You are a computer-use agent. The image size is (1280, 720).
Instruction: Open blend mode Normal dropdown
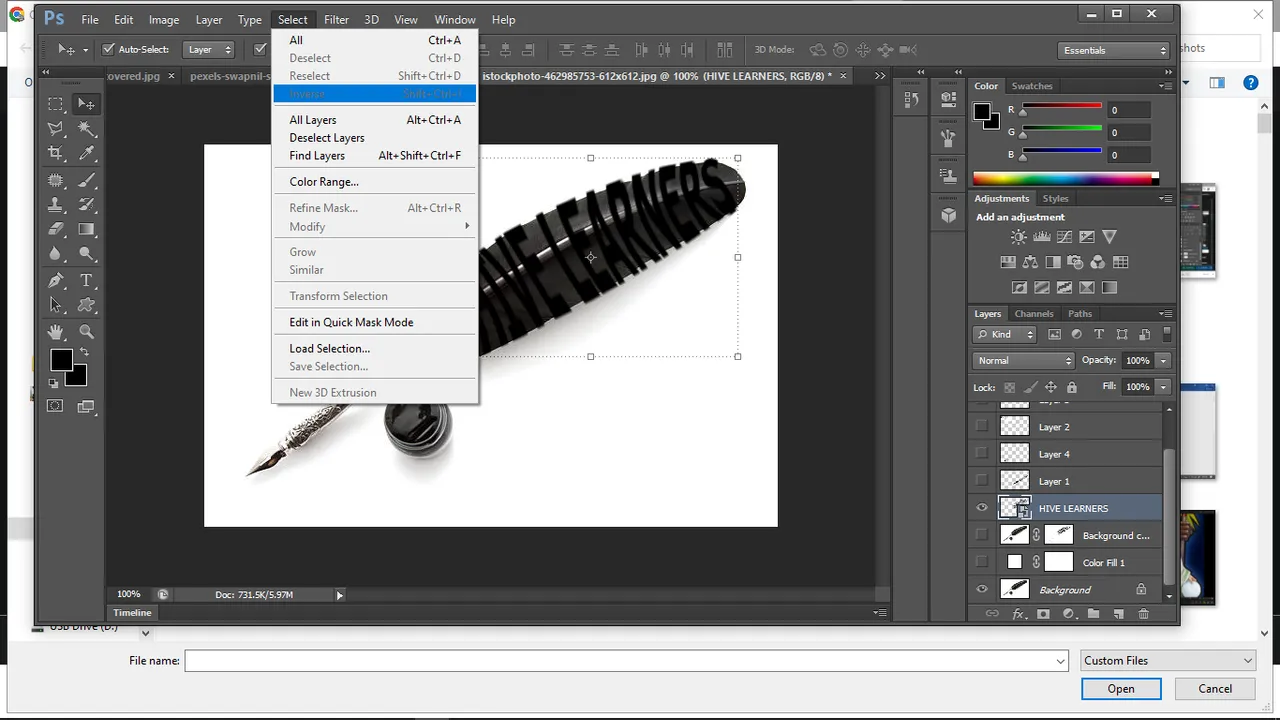coord(1023,360)
